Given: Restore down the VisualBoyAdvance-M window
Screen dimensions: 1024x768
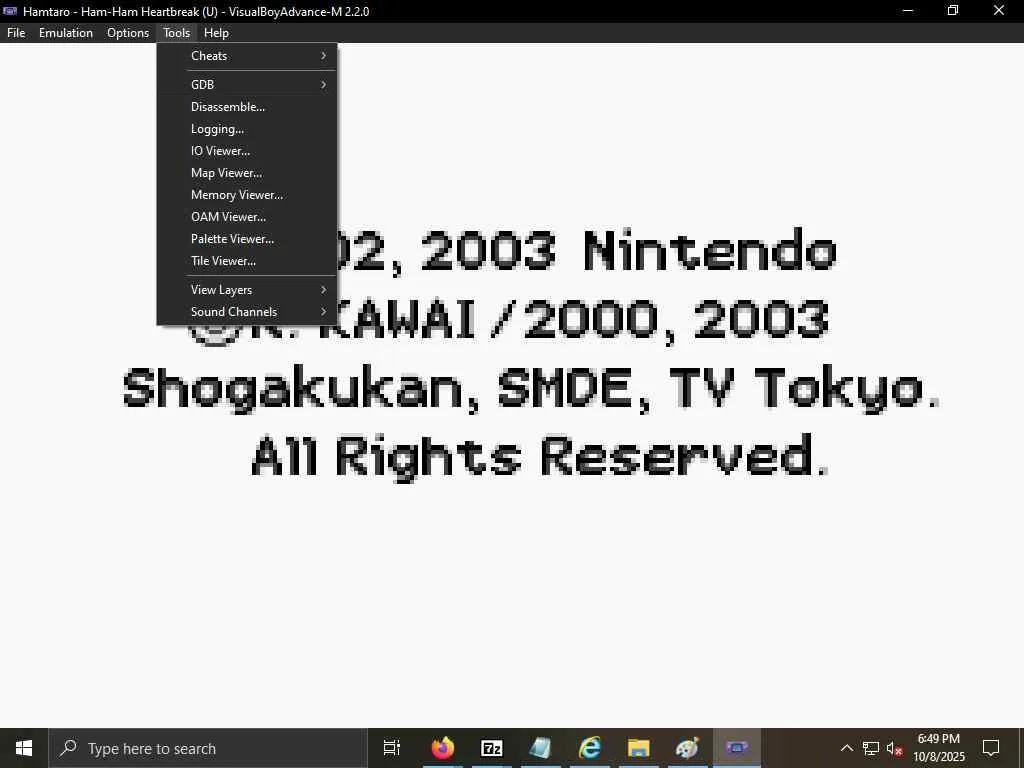Looking at the screenshot, I should 953,11.
